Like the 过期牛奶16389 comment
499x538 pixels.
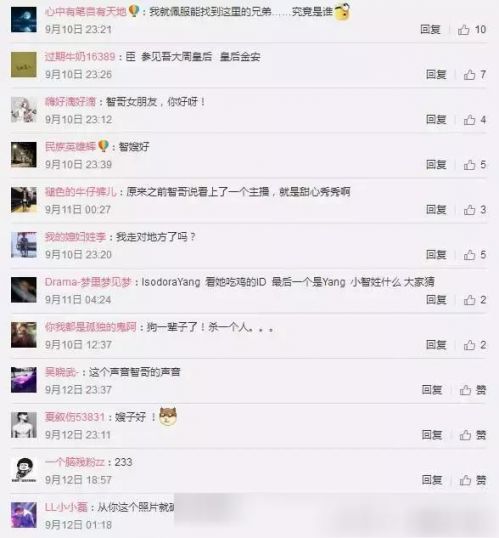(475, 74)
